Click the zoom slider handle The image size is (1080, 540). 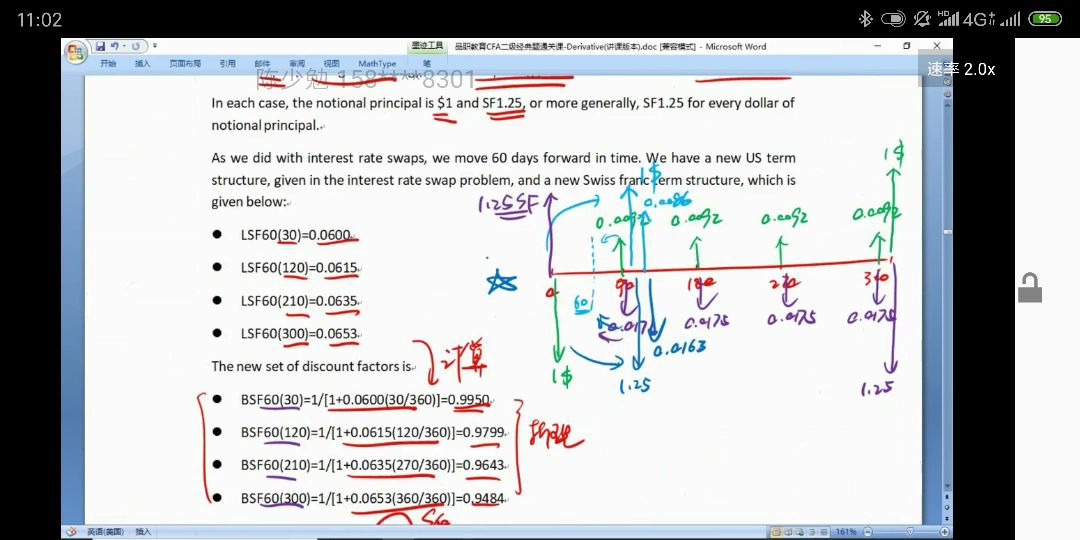point(910,532)
